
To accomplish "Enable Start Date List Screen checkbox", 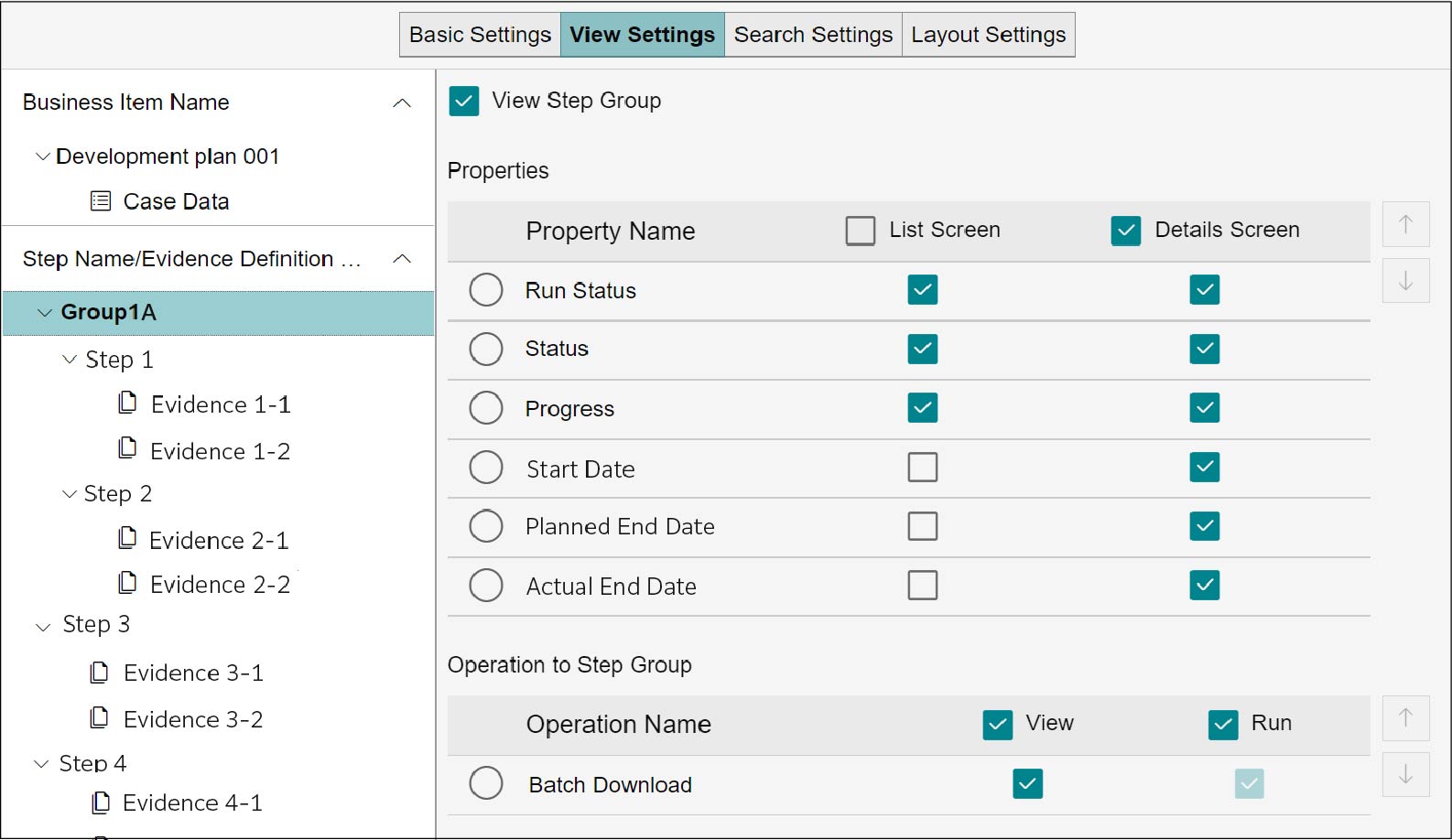I will pos(923,467).
